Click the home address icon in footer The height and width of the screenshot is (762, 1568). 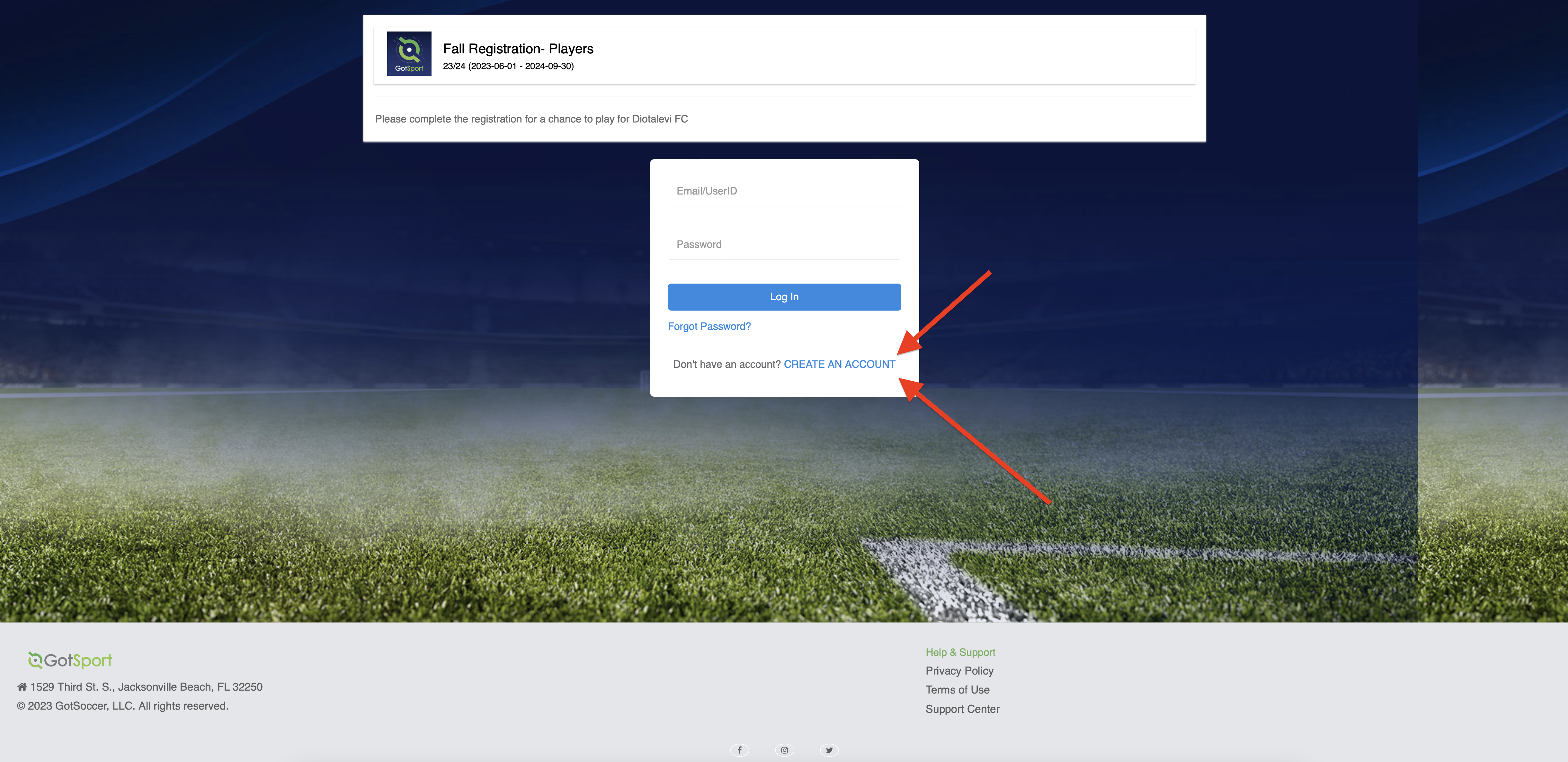coord(22,686)
